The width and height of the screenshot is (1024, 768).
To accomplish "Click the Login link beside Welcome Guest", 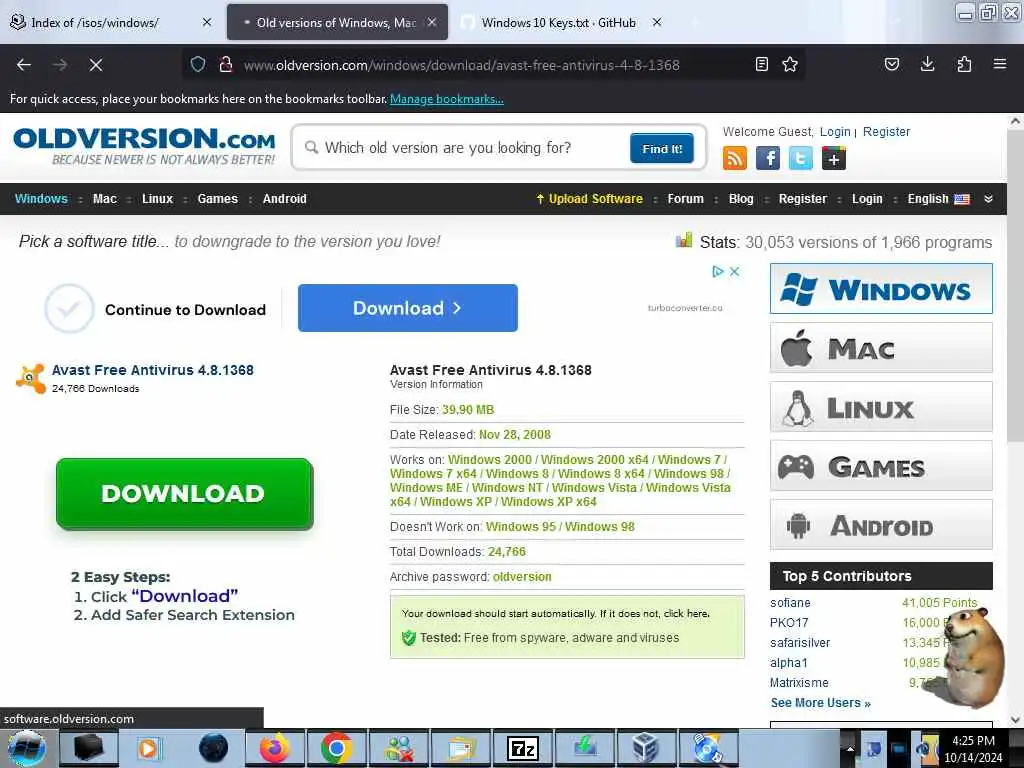I will pos(835,132).
